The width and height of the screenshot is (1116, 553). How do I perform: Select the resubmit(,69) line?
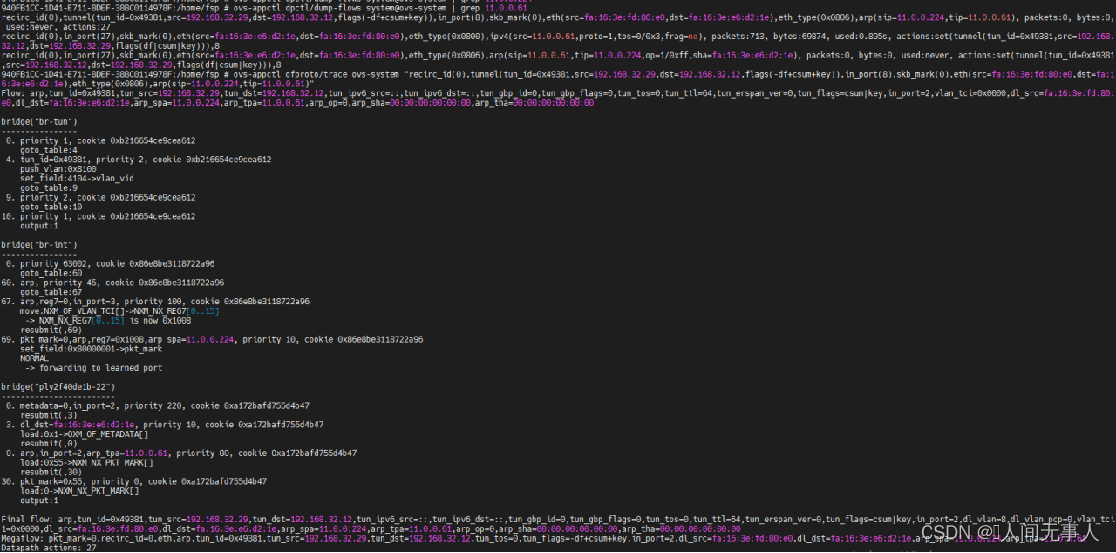tap(51, 330)
